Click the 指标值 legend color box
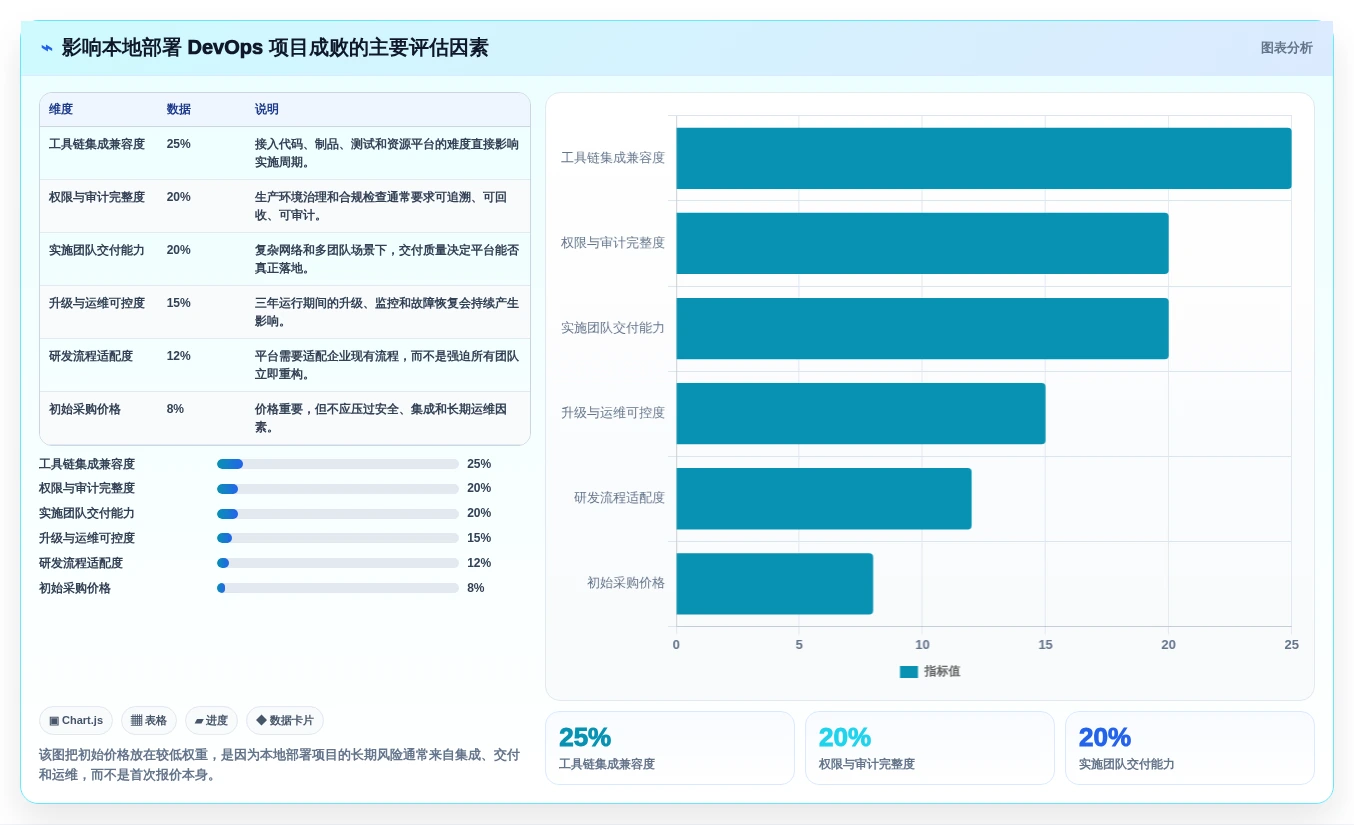 tap(908, 672)
